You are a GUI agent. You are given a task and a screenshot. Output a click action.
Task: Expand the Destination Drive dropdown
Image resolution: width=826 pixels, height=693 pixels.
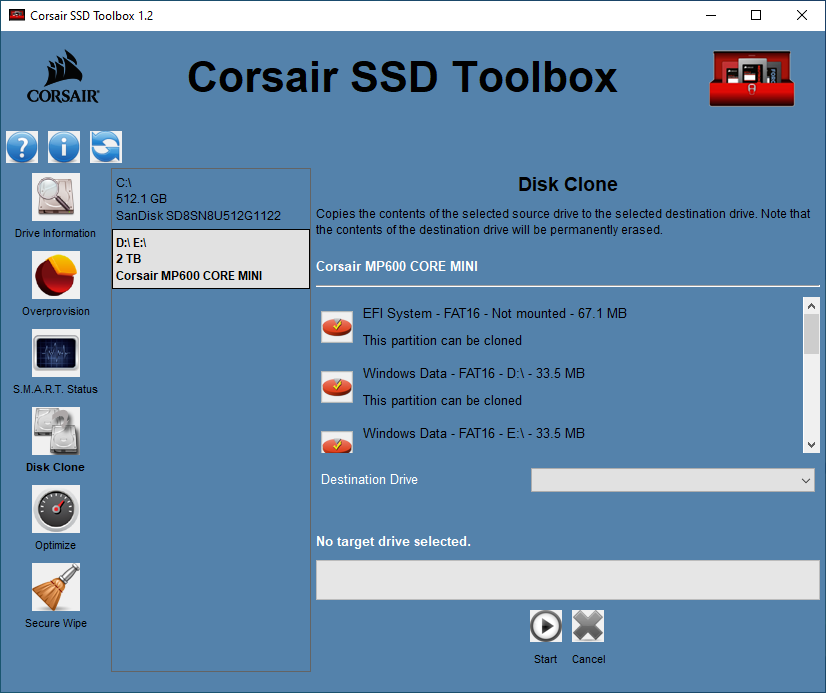pos(673,481)
